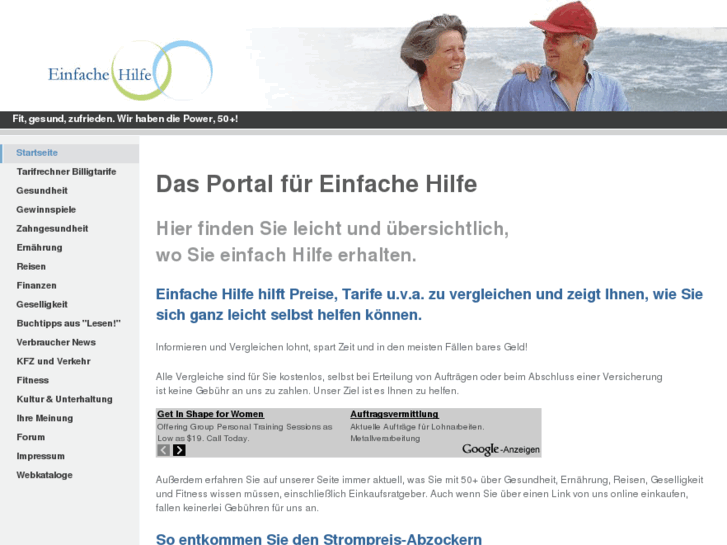Open Kultur & Unterhaltung

click(64, 399)
